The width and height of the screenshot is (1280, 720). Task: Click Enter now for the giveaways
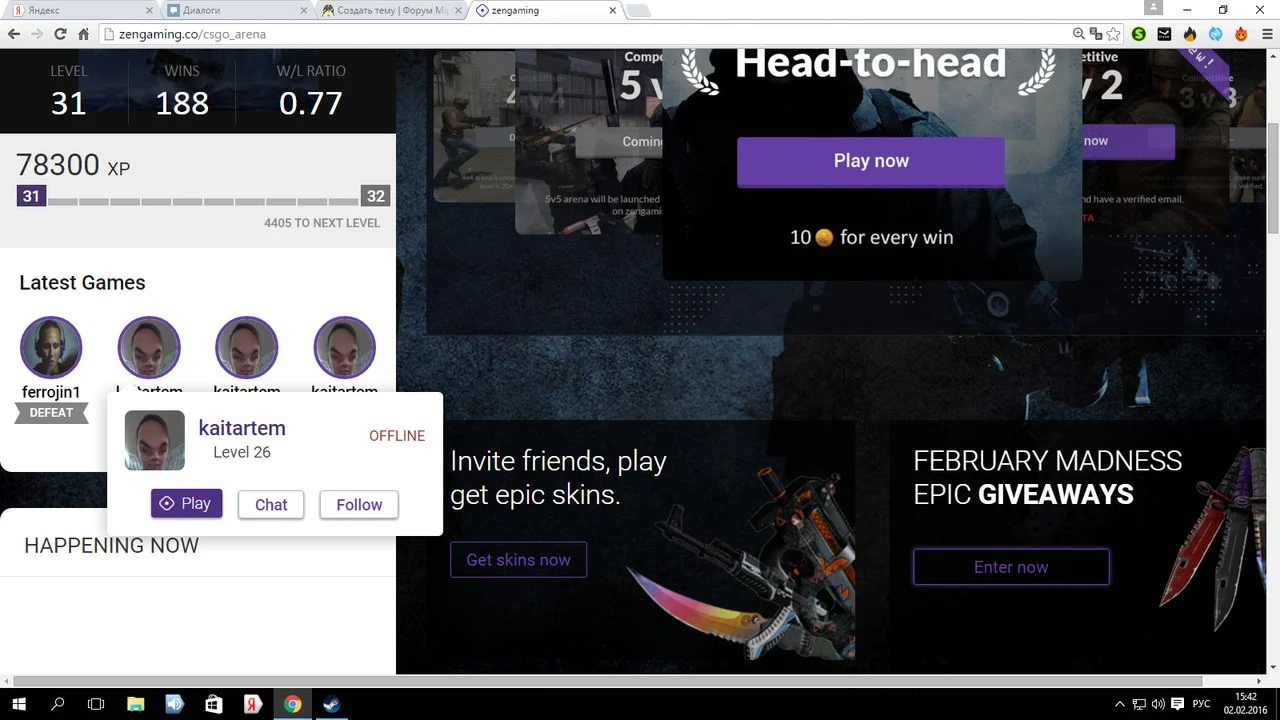click(1011, 567)
